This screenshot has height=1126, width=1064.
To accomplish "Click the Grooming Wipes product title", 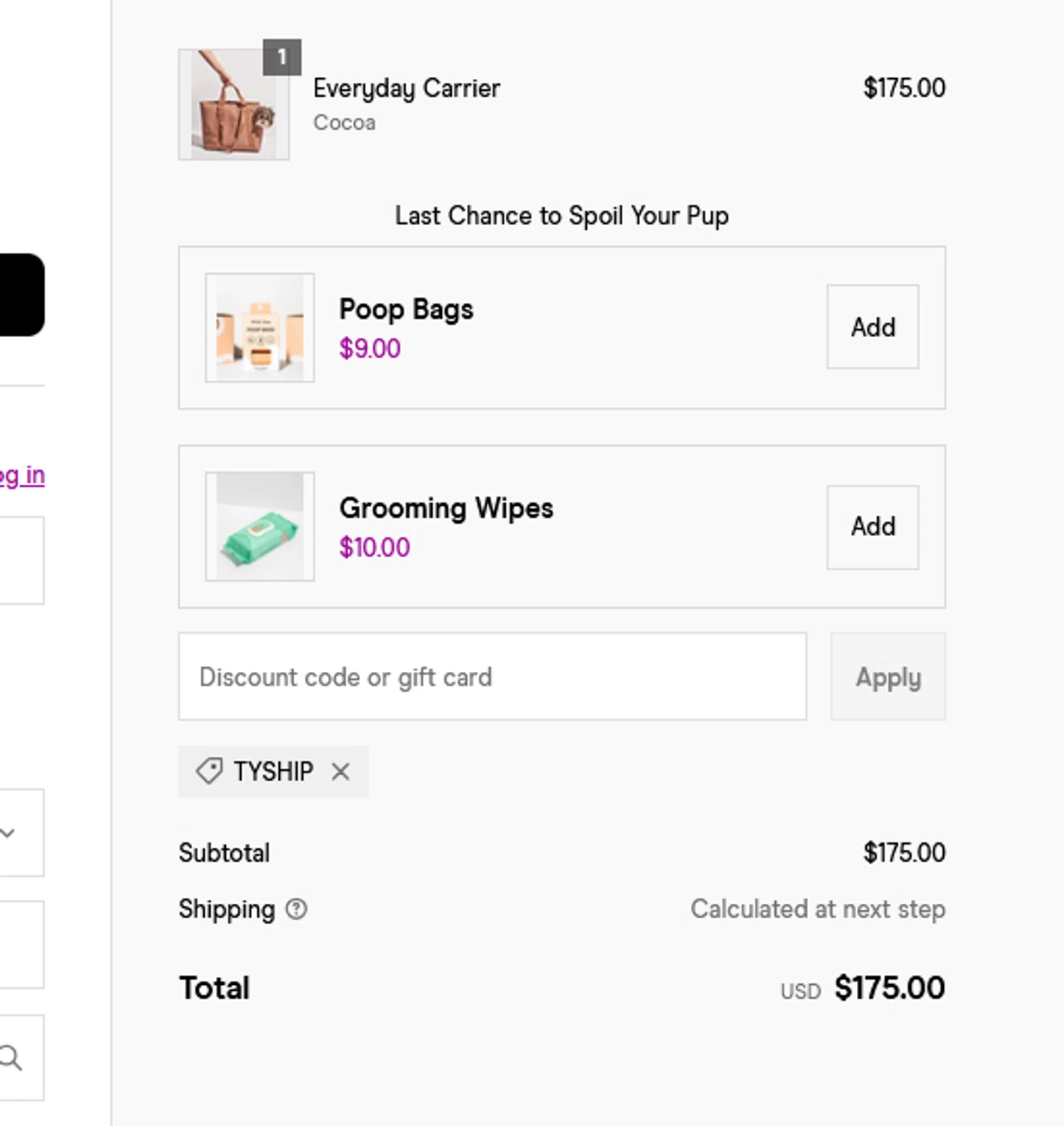I will coord(446,508).
